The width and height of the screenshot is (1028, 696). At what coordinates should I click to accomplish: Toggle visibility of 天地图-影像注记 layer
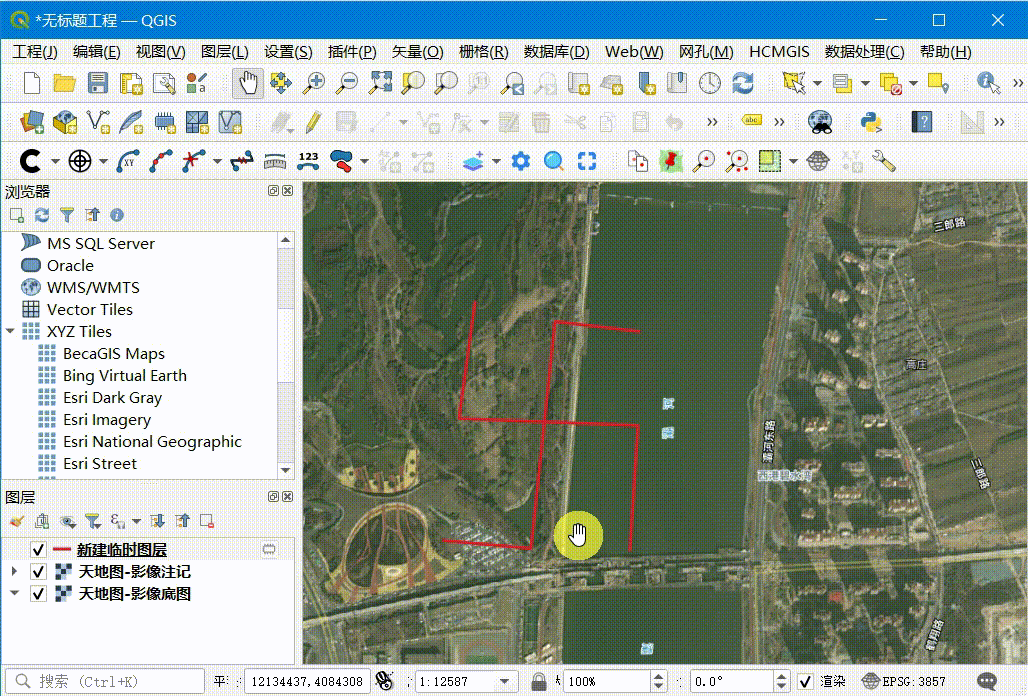pyautogui.click(x=38, y=571)
